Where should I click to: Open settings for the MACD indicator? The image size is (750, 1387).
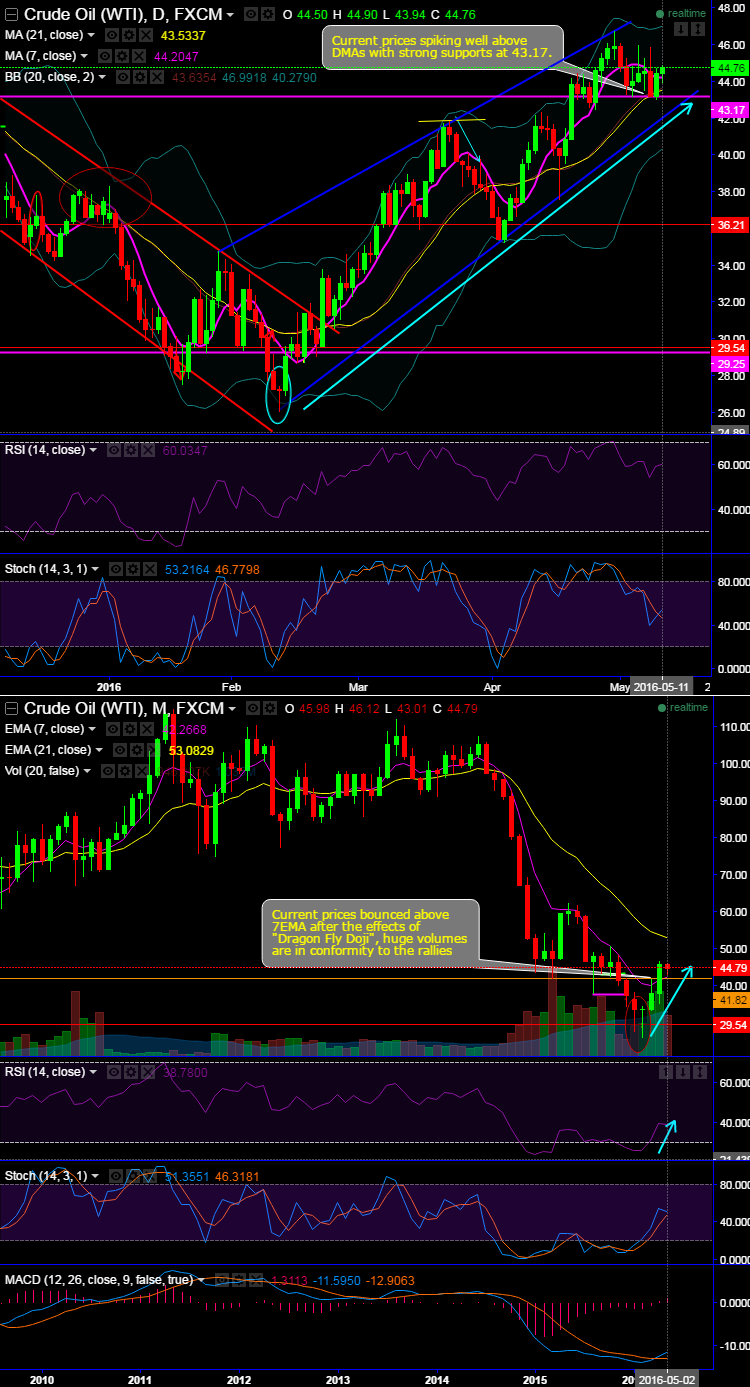tap(239, 1280)
